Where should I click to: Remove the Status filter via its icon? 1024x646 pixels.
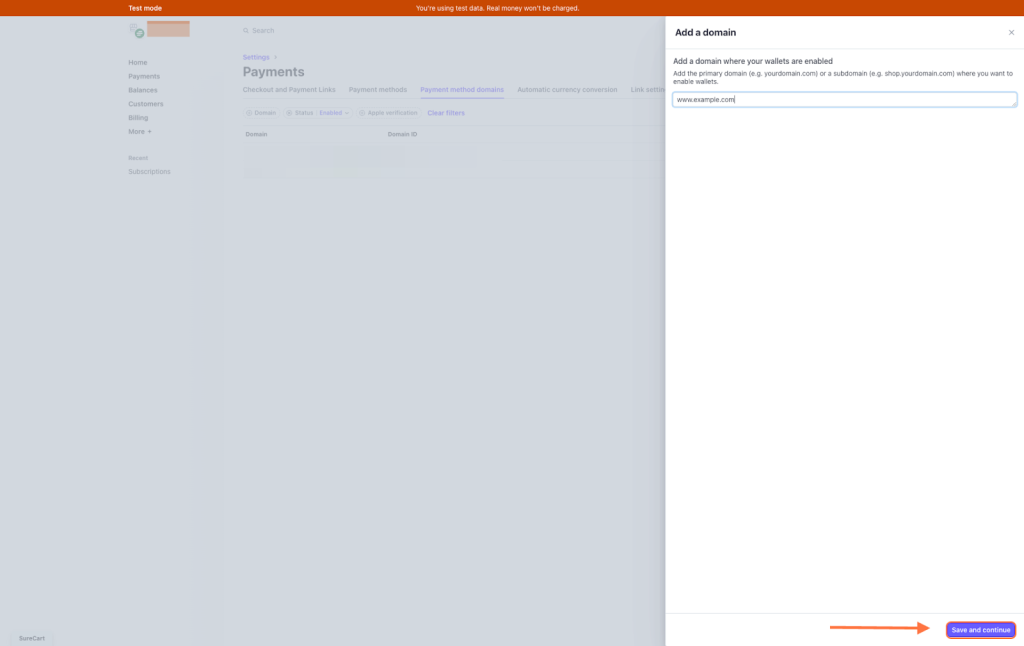(289, 113)
